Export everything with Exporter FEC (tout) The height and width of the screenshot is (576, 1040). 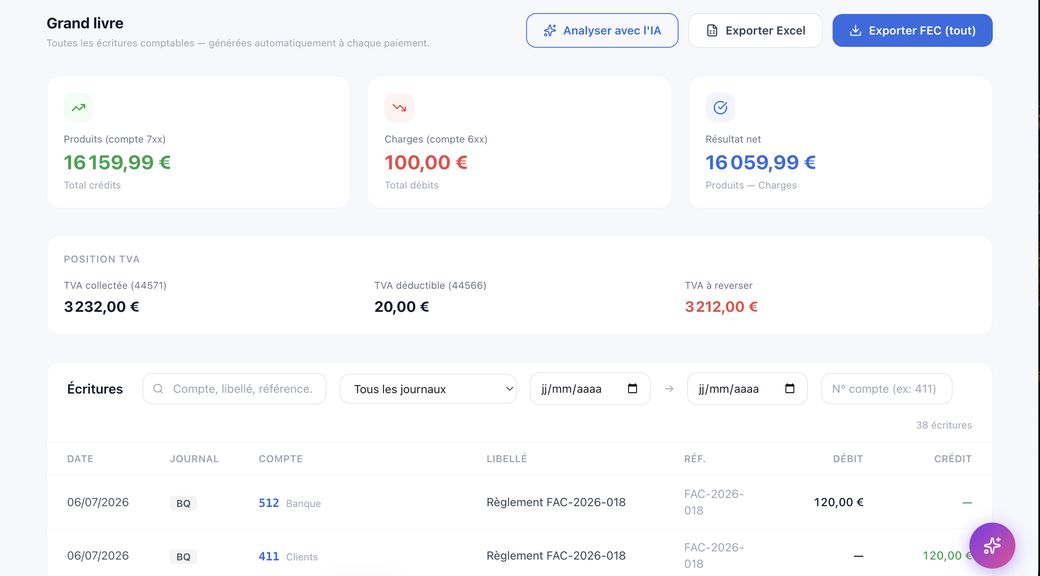pyautogui.click(x=912, y=31)
